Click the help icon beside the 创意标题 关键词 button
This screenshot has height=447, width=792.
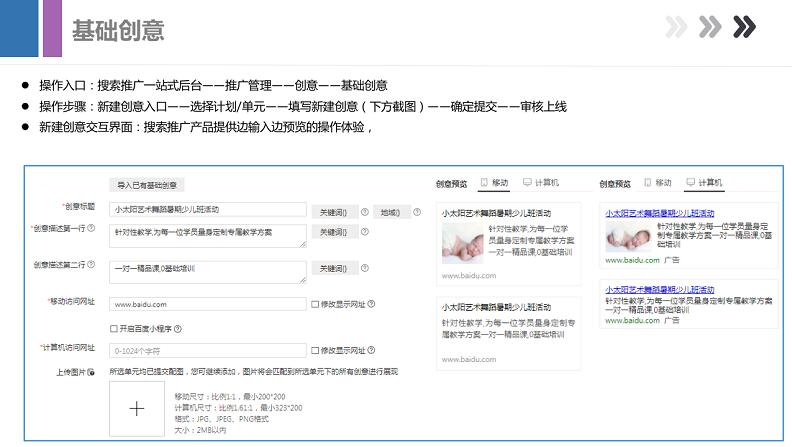pyautogui.click(x=365, y=212)
